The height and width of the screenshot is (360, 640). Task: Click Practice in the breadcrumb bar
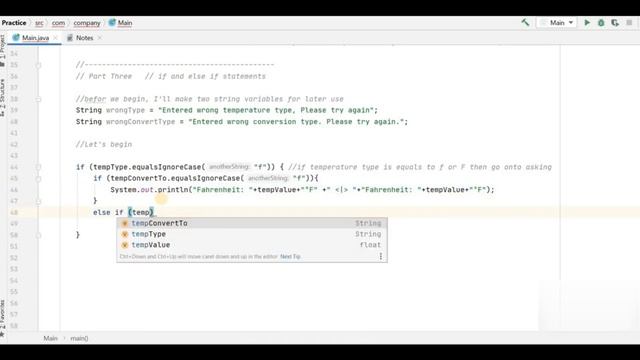click(x=14, y=23)
